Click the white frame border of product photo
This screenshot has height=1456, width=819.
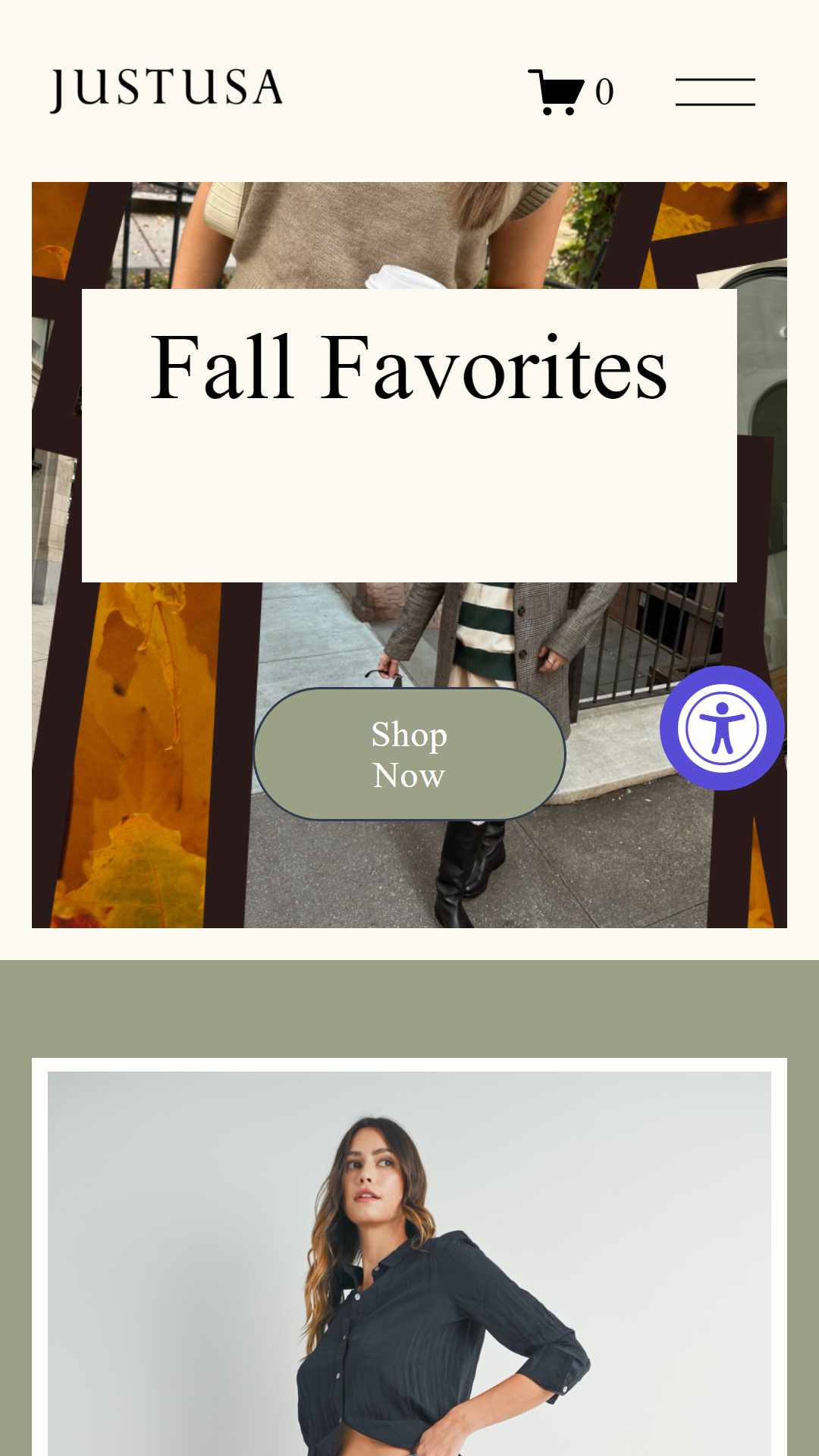click(409, 1065)
